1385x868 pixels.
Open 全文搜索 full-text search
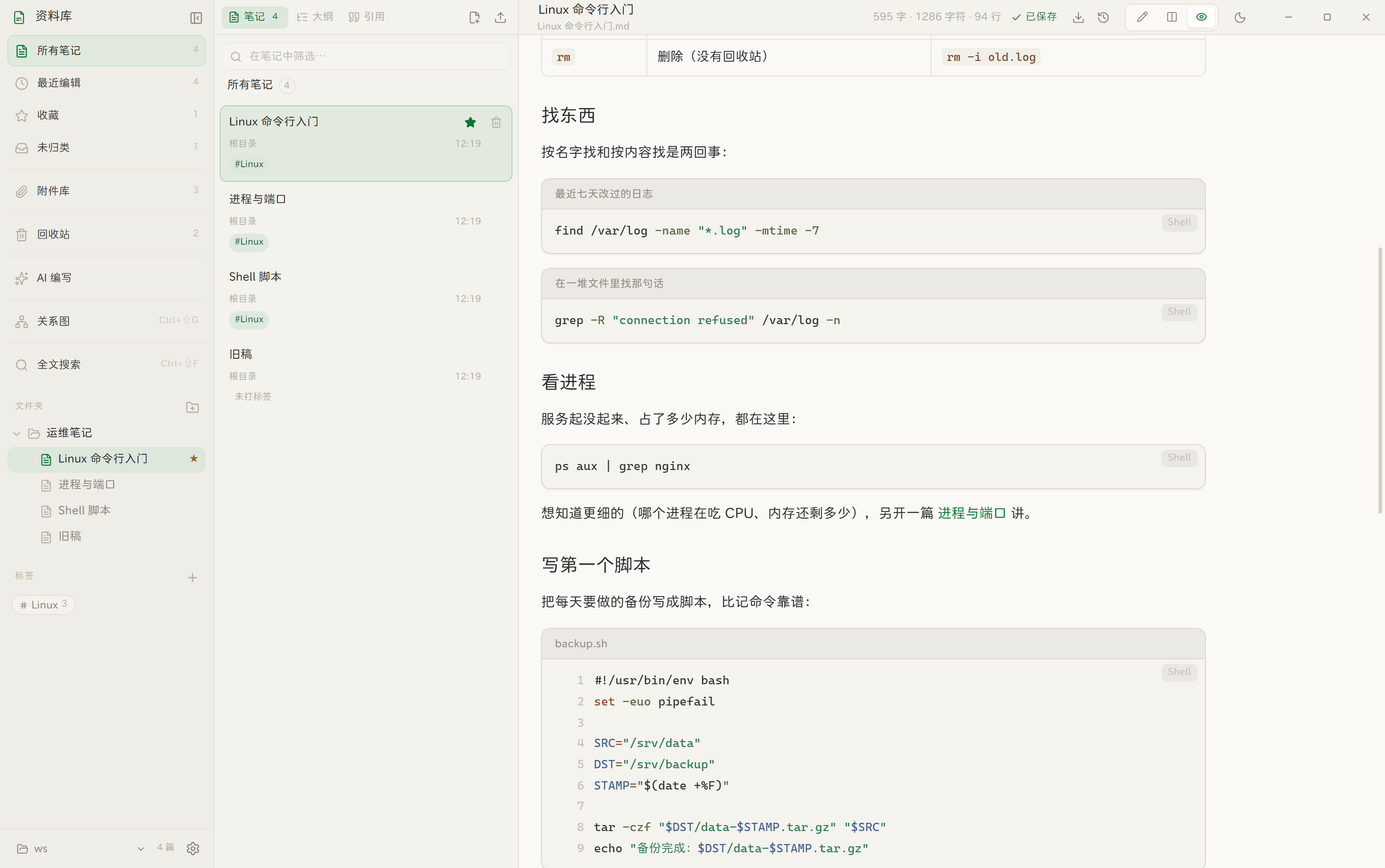pyautogui.click(x=107, y=365)
